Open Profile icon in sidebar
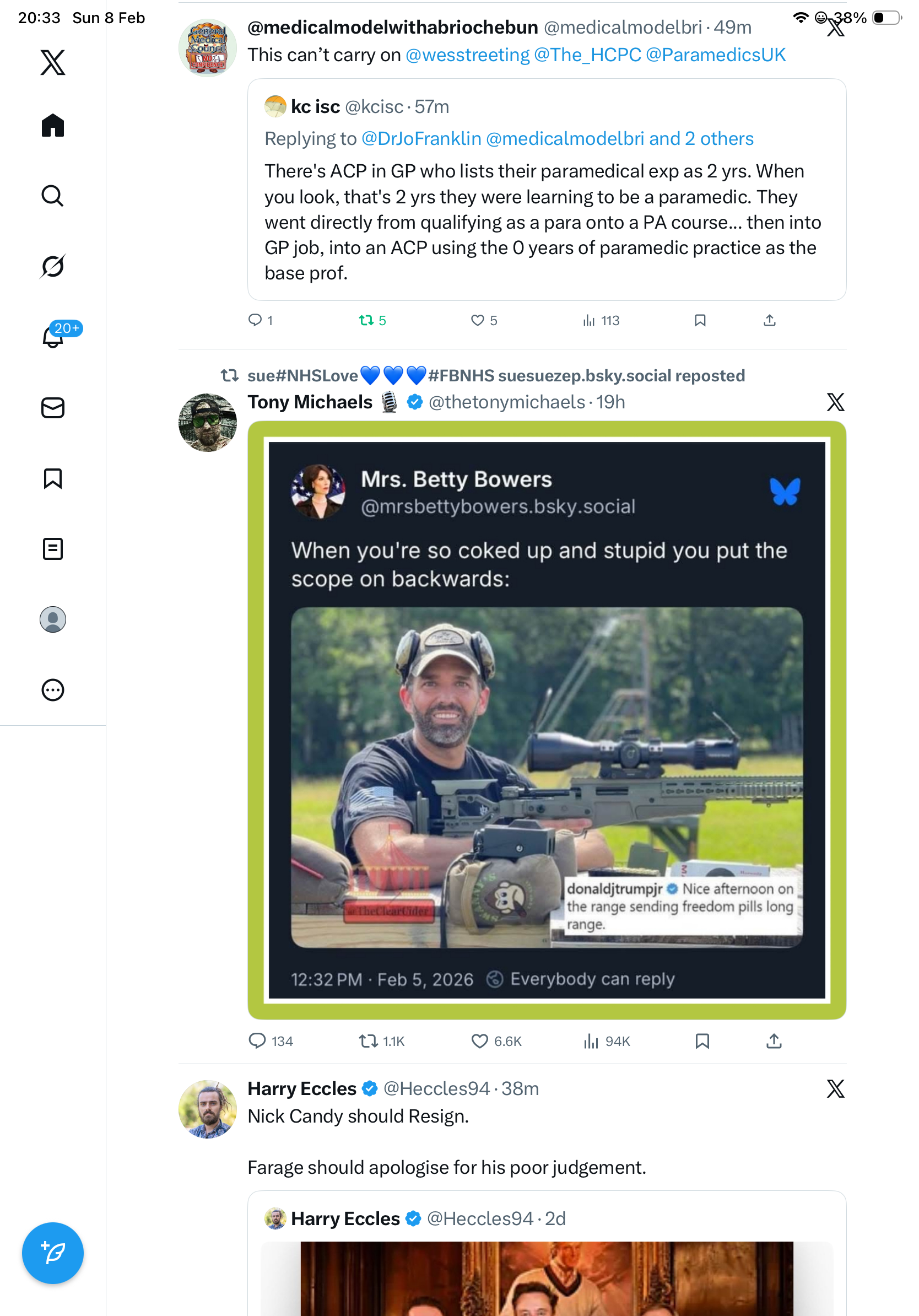The width and height of the screenshot is (919, 1316). [53, 619]
